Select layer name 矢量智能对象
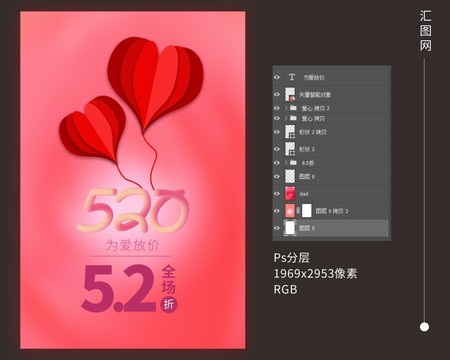The image size is (450, 360). [315, 95]
